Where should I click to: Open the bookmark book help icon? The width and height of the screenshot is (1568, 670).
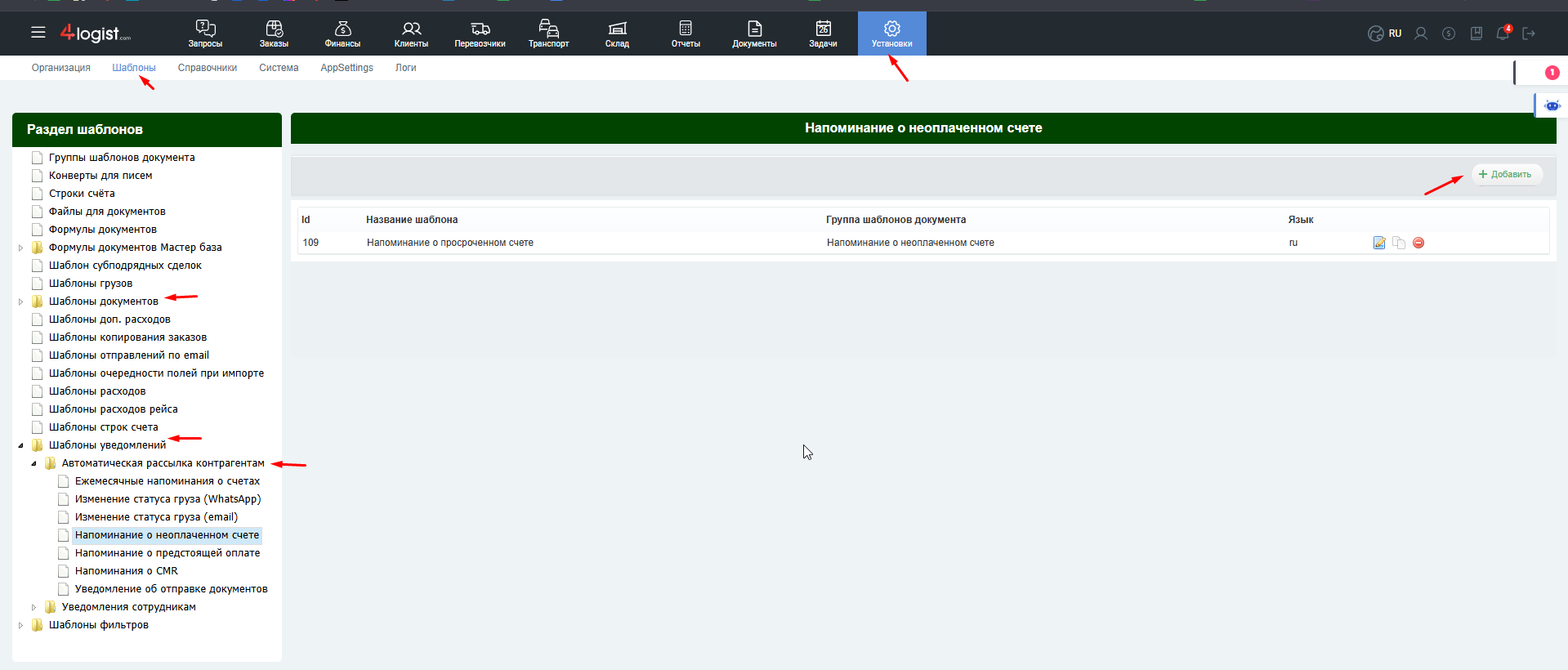(1476, 33)
